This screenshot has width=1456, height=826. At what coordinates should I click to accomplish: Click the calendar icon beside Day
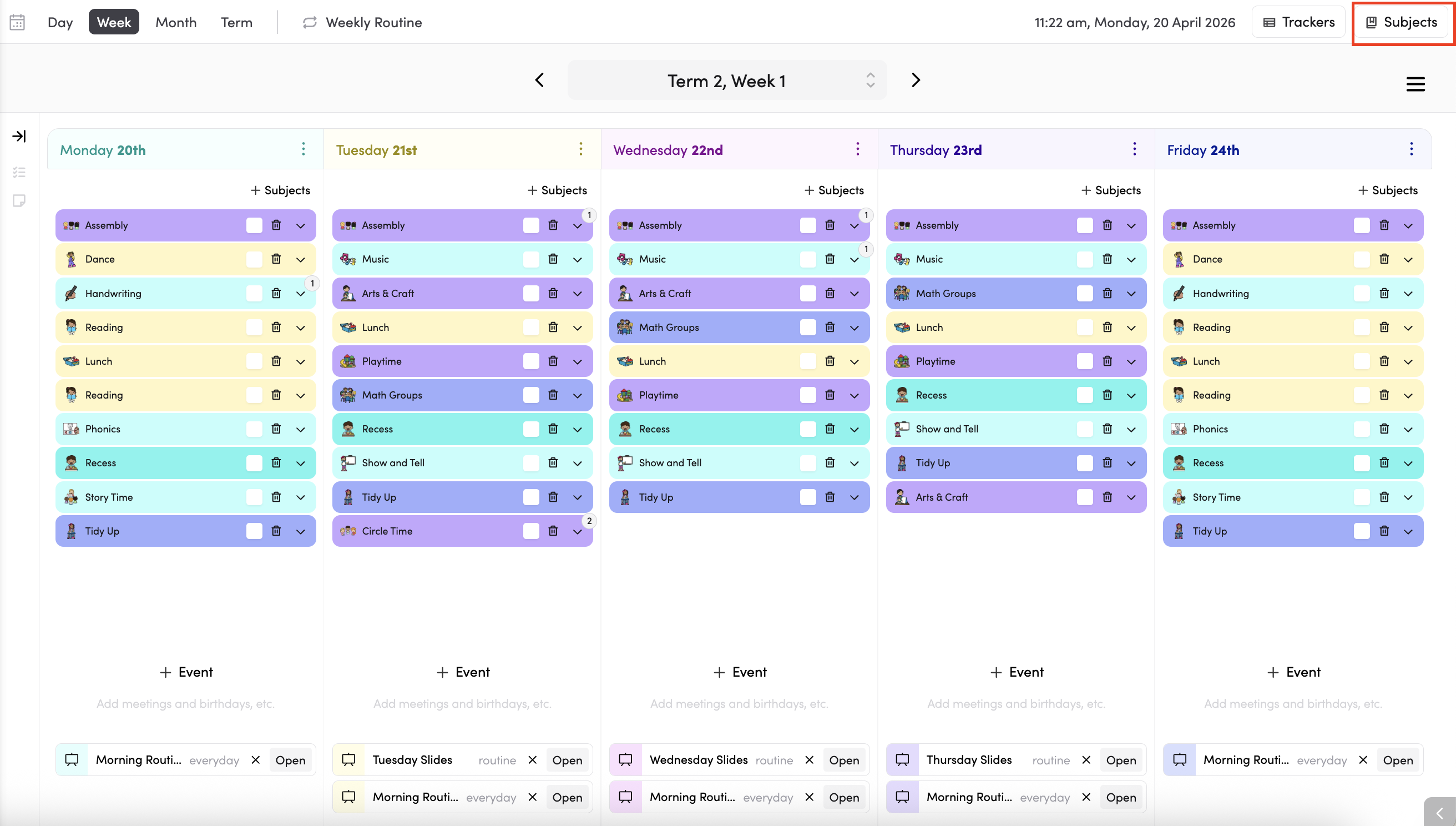17,22
